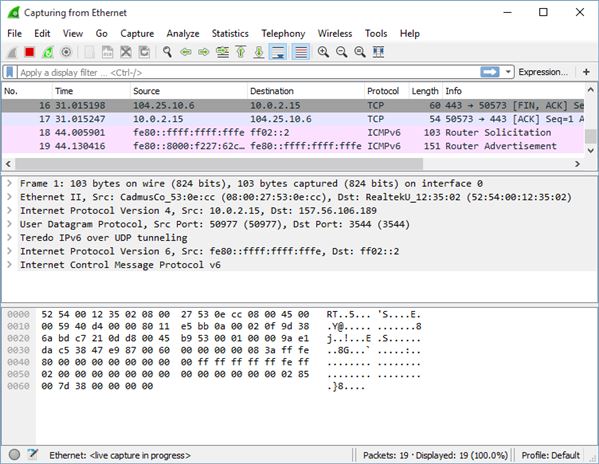Select packet 19 Router Advertisement row

pyautogui.click(x=293, y=146)
